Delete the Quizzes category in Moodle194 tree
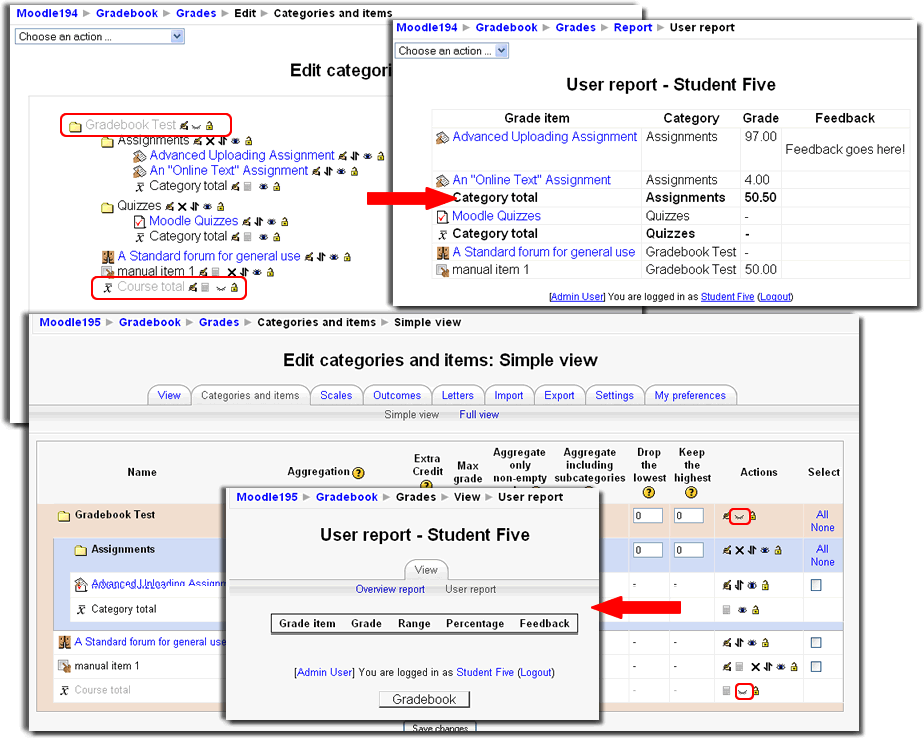Viewport: 924px width, 739px height. 182,207
